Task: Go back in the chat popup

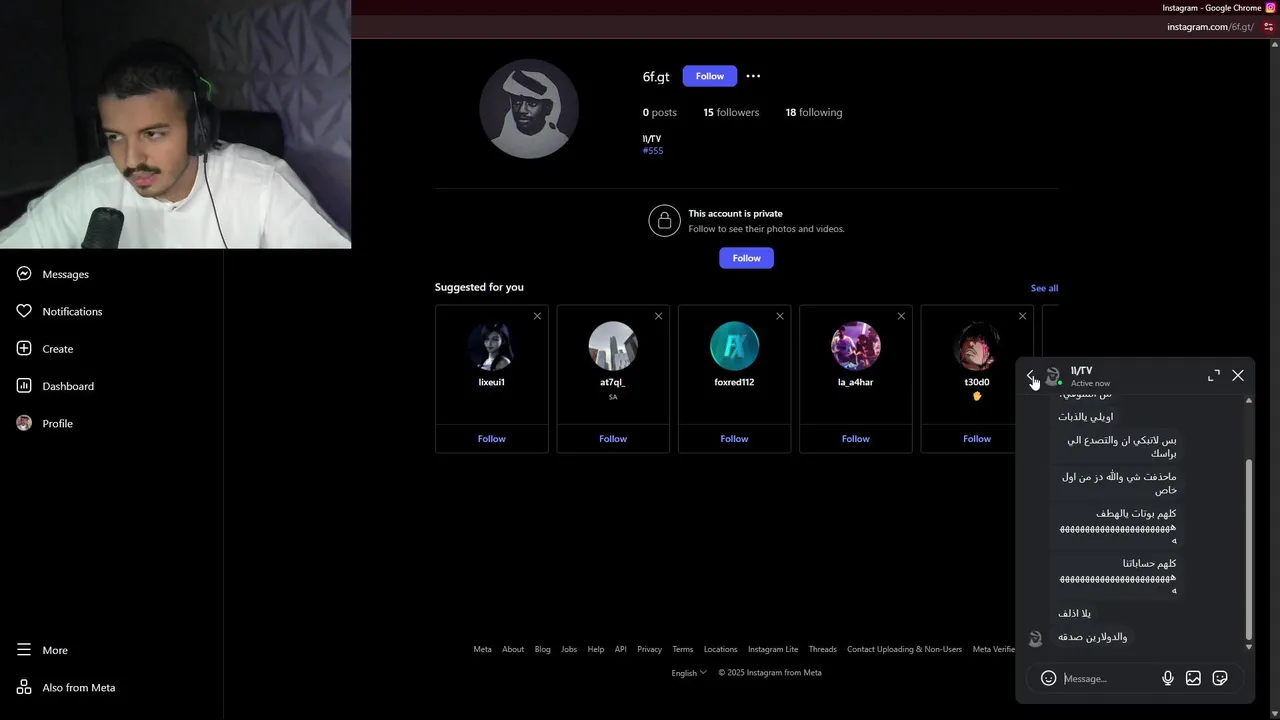Action: (x=1031, y=376)
